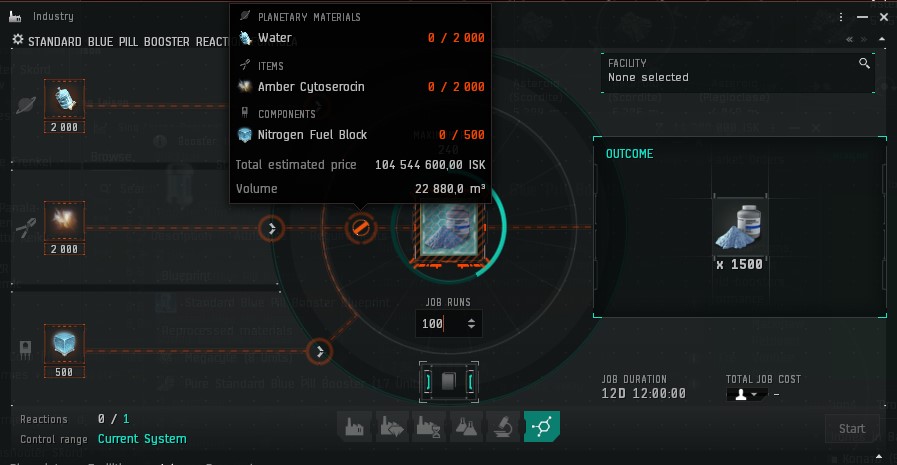Click the Current System control range link
This screenshot has height=465, width=897.
(142, 439)
